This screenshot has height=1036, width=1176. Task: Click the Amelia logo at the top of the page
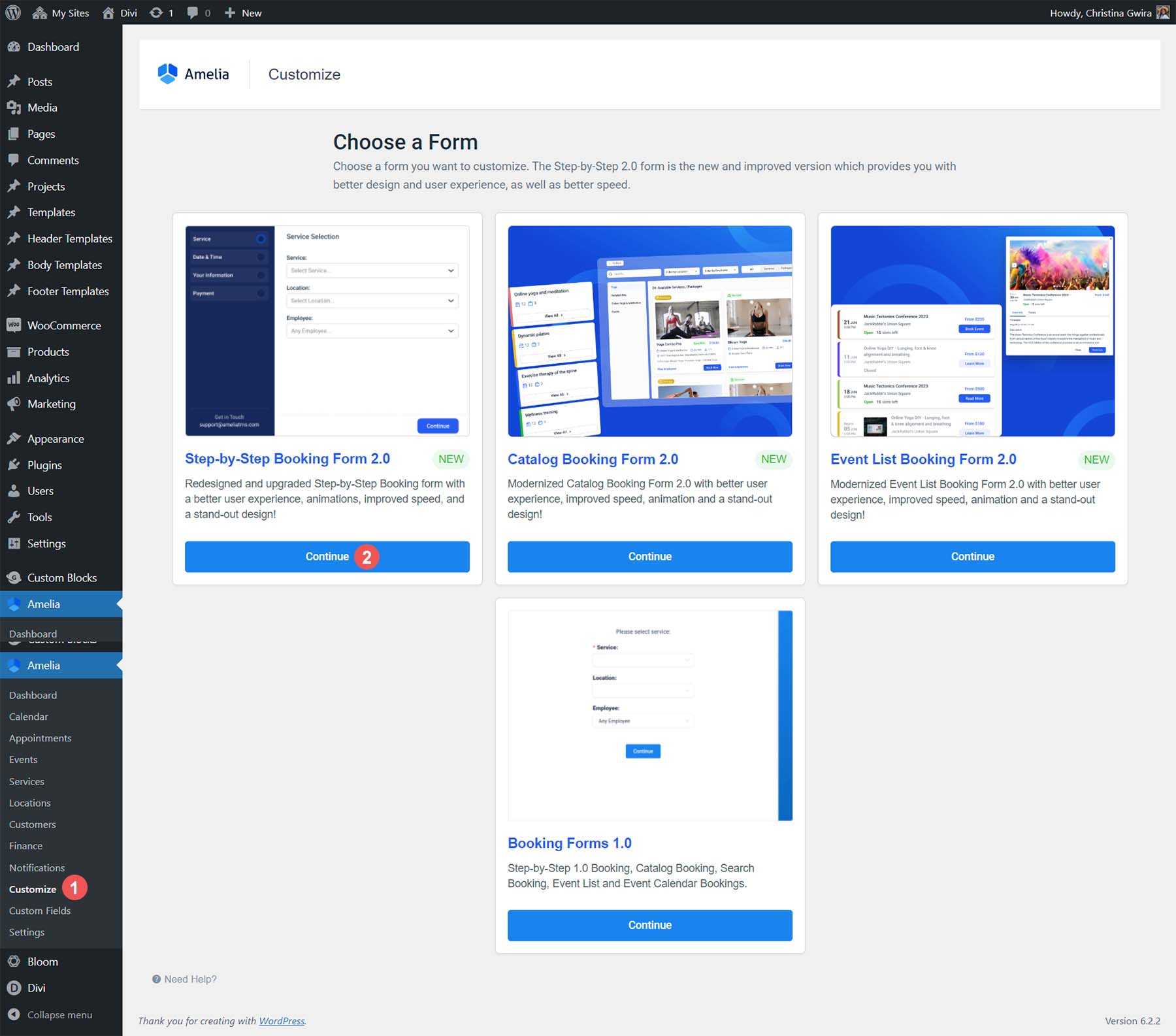(168, 73)
